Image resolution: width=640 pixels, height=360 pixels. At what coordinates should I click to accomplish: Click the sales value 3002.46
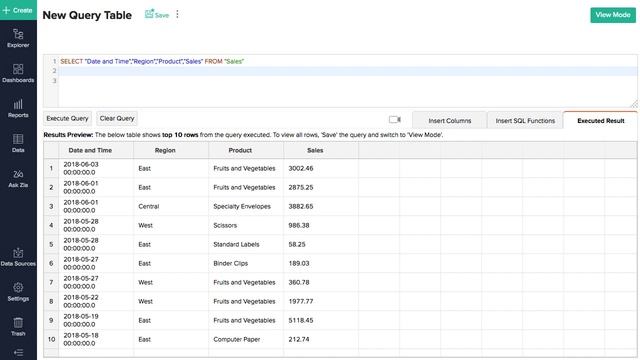click(301, 168)
